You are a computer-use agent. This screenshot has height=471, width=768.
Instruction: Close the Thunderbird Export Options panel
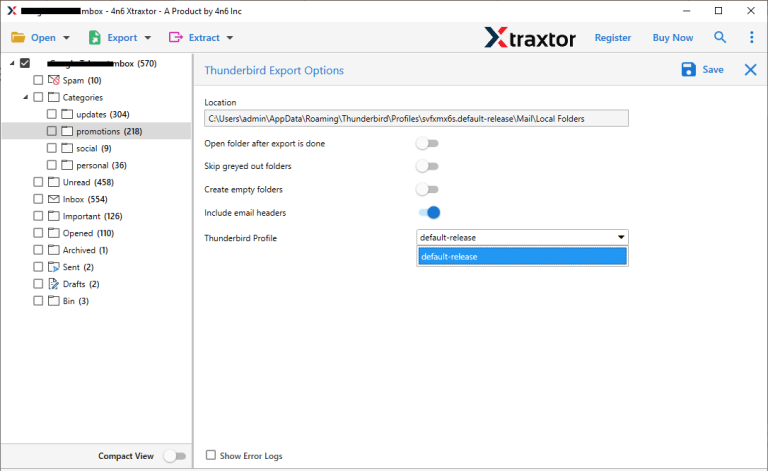pyautogui.click(x=750, y=70)
